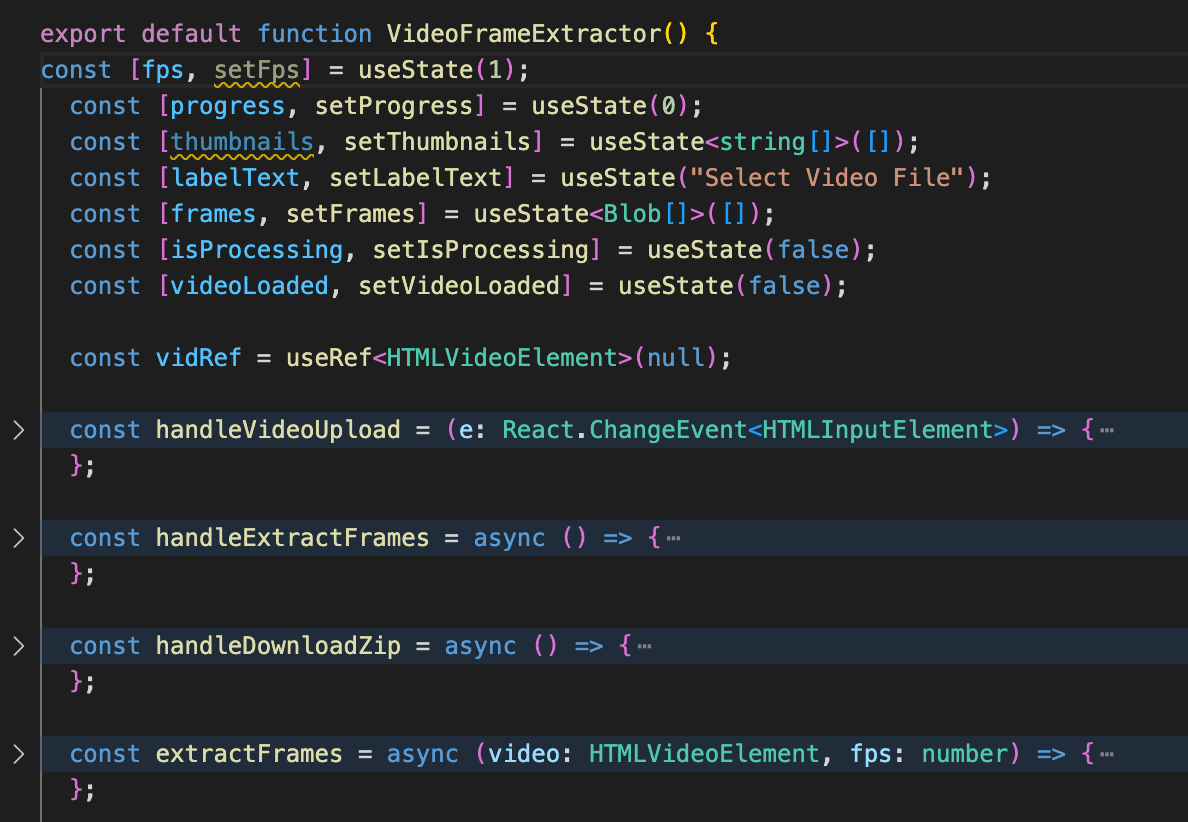Place cursor on the VideoFrameExtractor function name

point(523,34)
